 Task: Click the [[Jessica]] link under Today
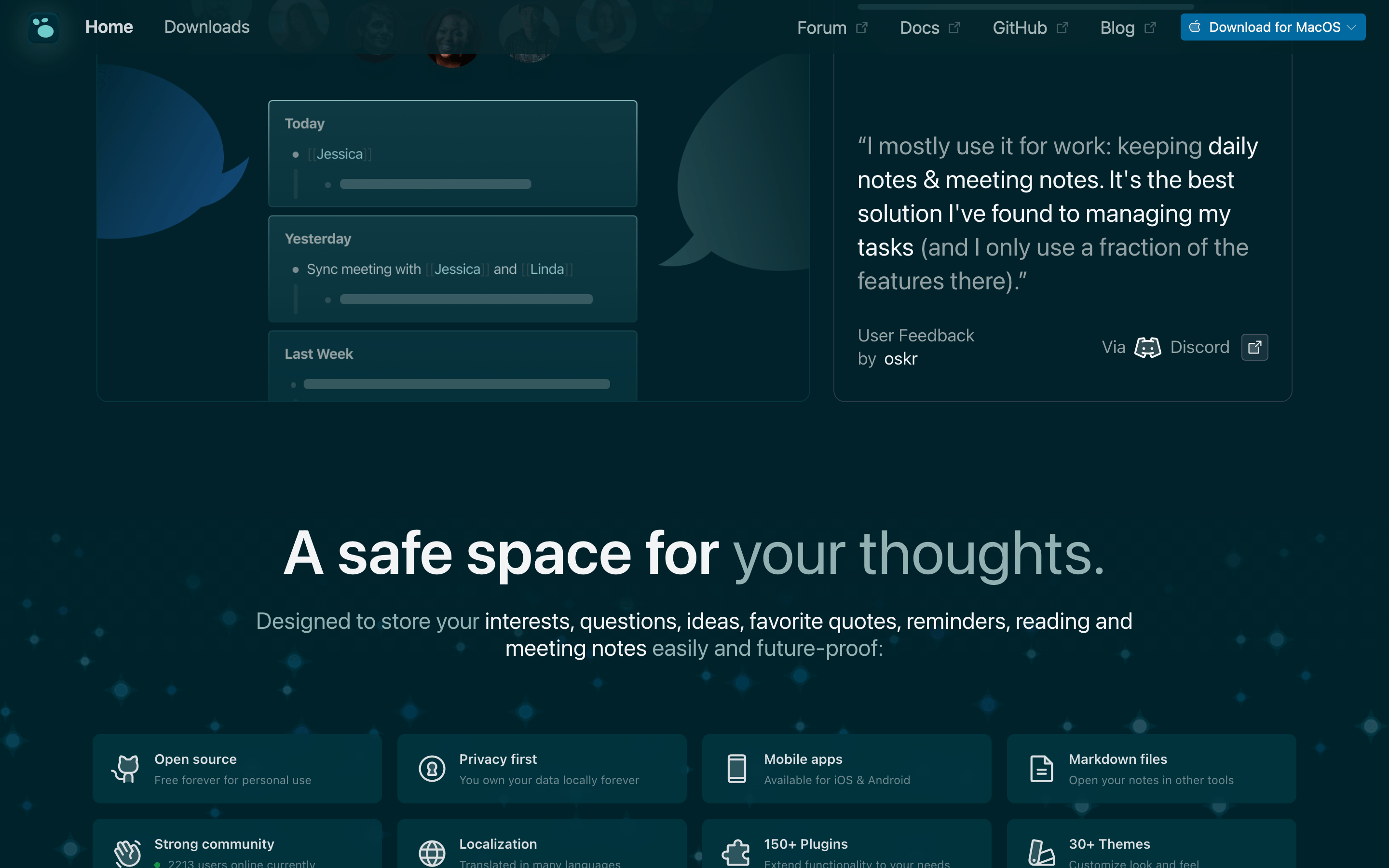point(340,154)
